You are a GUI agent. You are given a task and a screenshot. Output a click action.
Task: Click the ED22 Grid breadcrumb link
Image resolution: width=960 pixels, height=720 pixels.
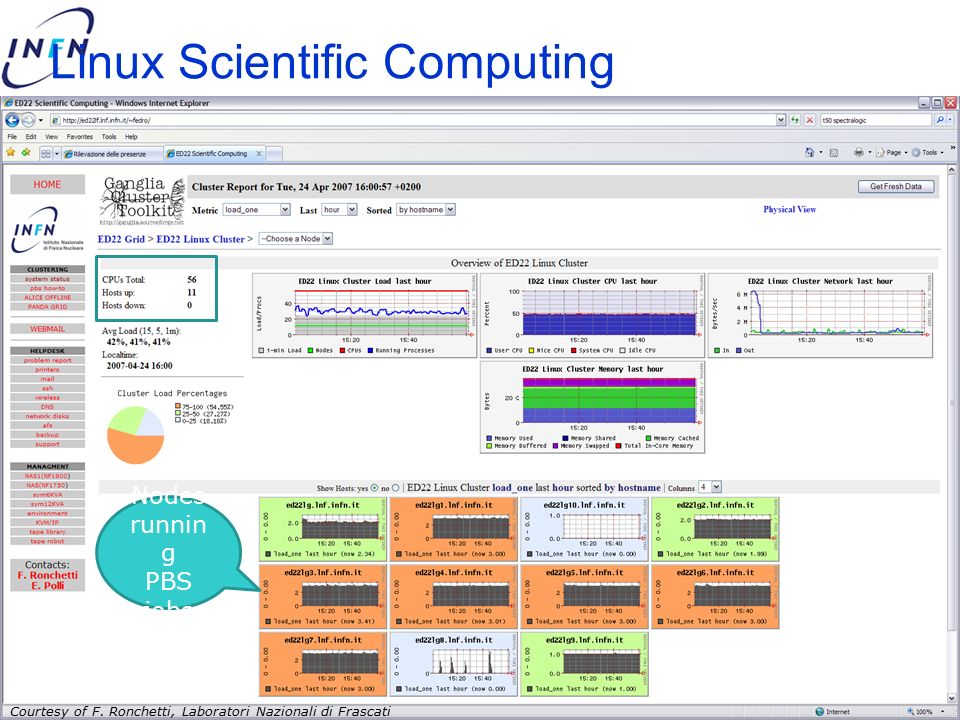click(x=121, y=239)
